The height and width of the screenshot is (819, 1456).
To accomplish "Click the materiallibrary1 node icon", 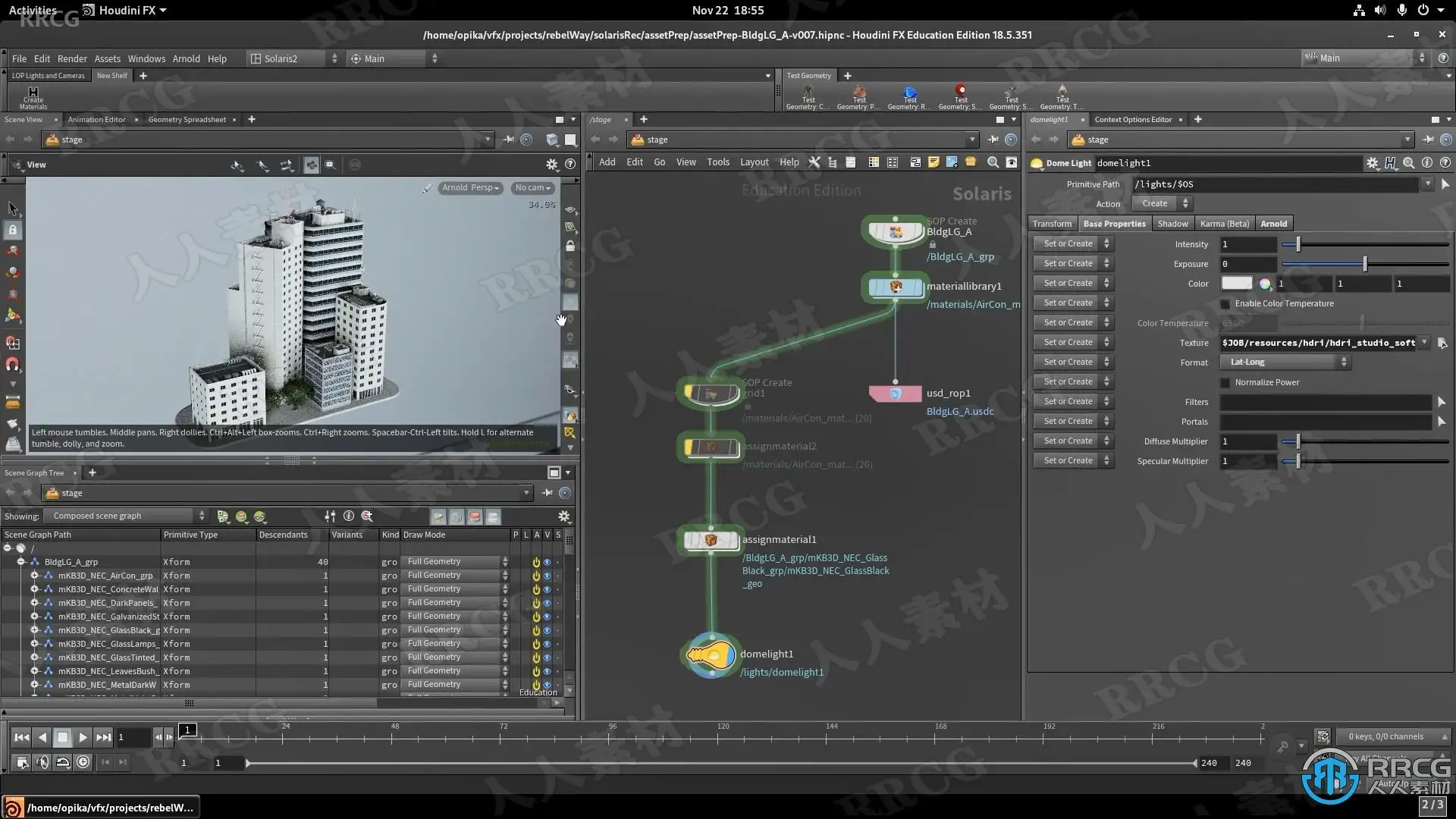I will [895, 287].
